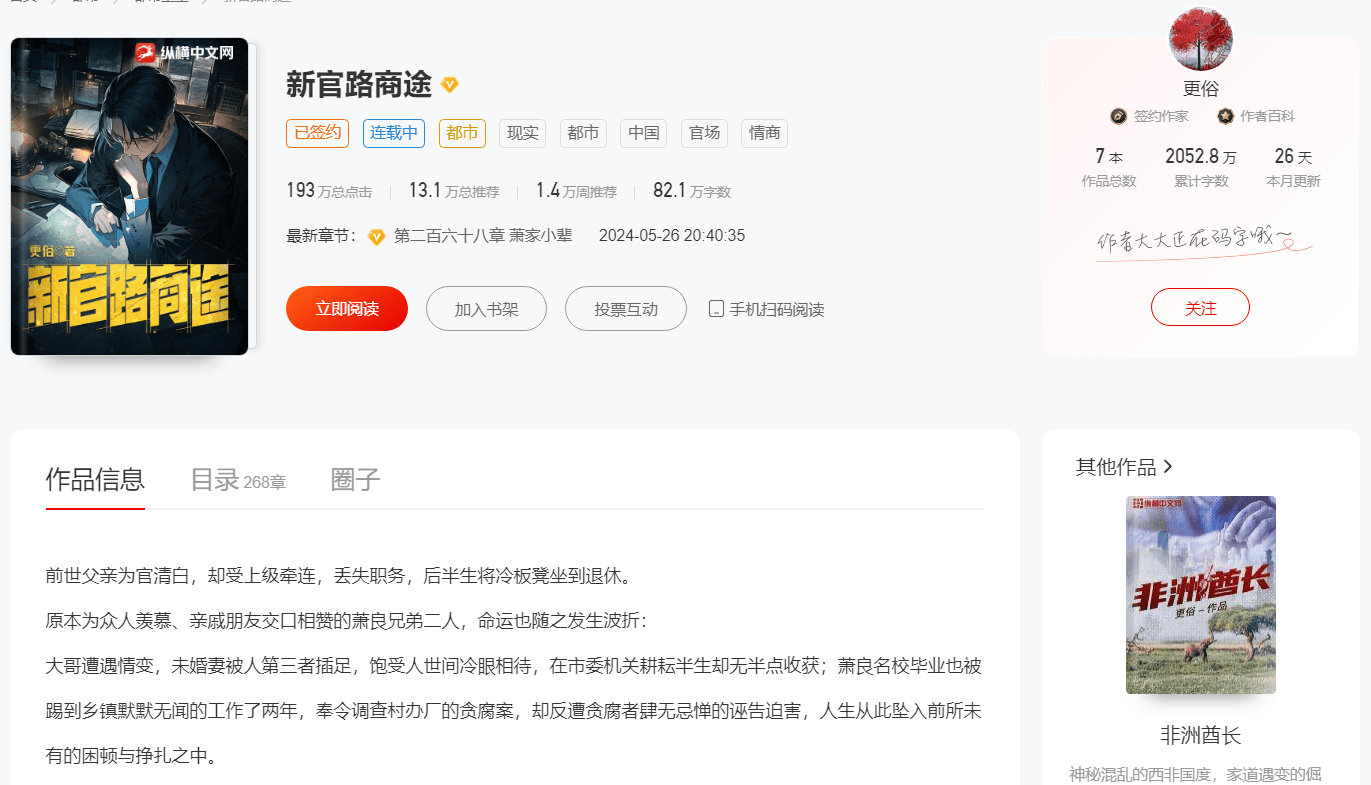Viewport: 1371px width, 785px height.
Task: Click update timestamp 2024-05-26 20:40:35
Action: 672,236
